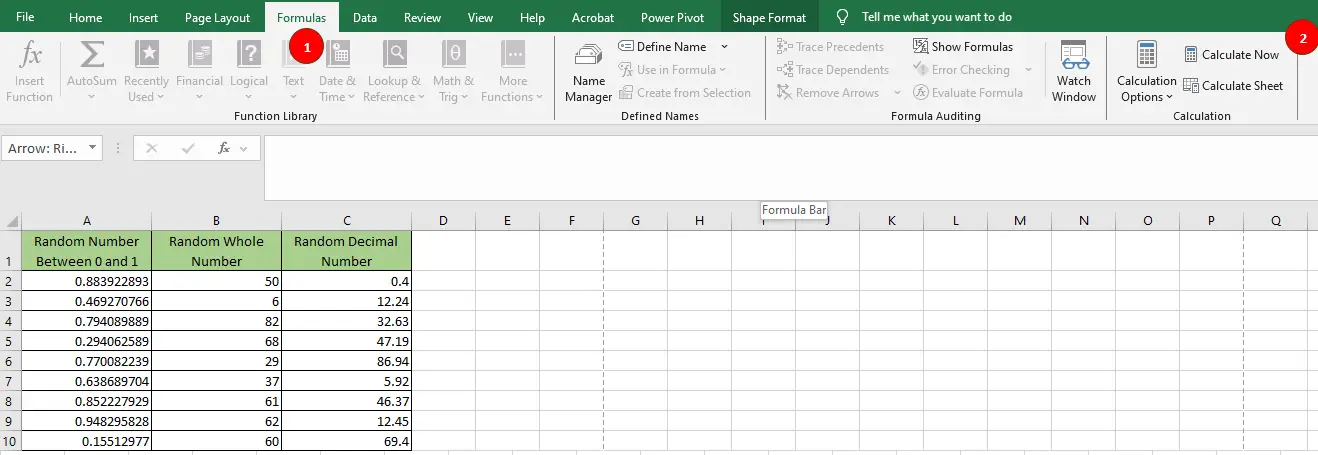The image size is (1318, 455).
Task: Expand the Define Name dropdown arrow
Action: 724,47
